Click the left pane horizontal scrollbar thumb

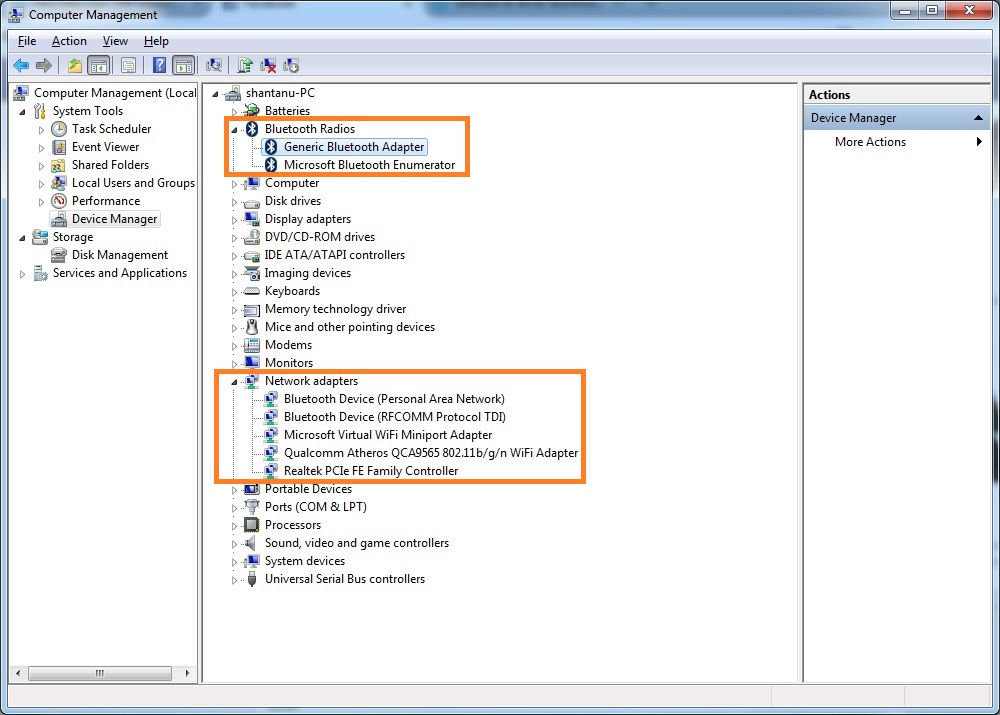pos(99,673)
